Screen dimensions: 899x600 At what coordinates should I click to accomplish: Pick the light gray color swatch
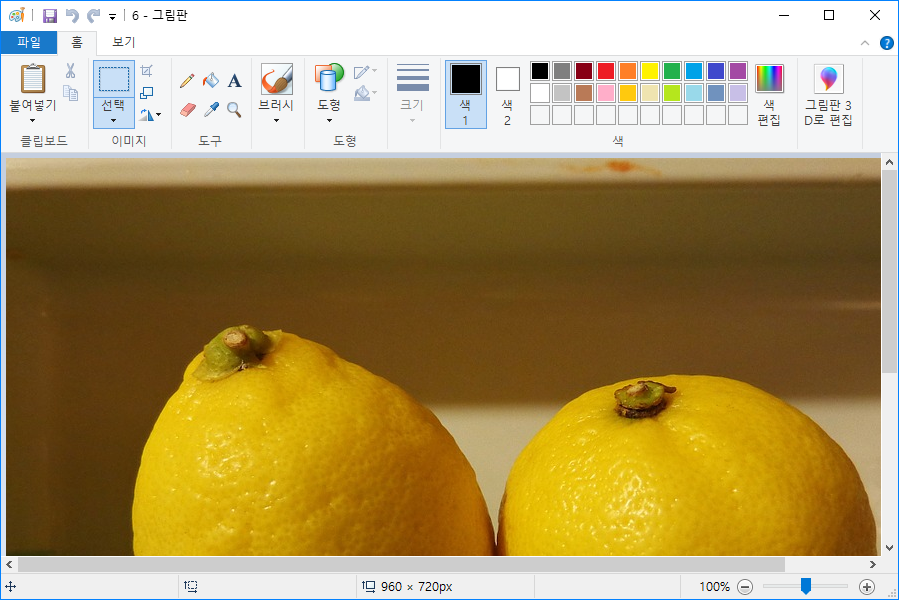pos(562,92)
